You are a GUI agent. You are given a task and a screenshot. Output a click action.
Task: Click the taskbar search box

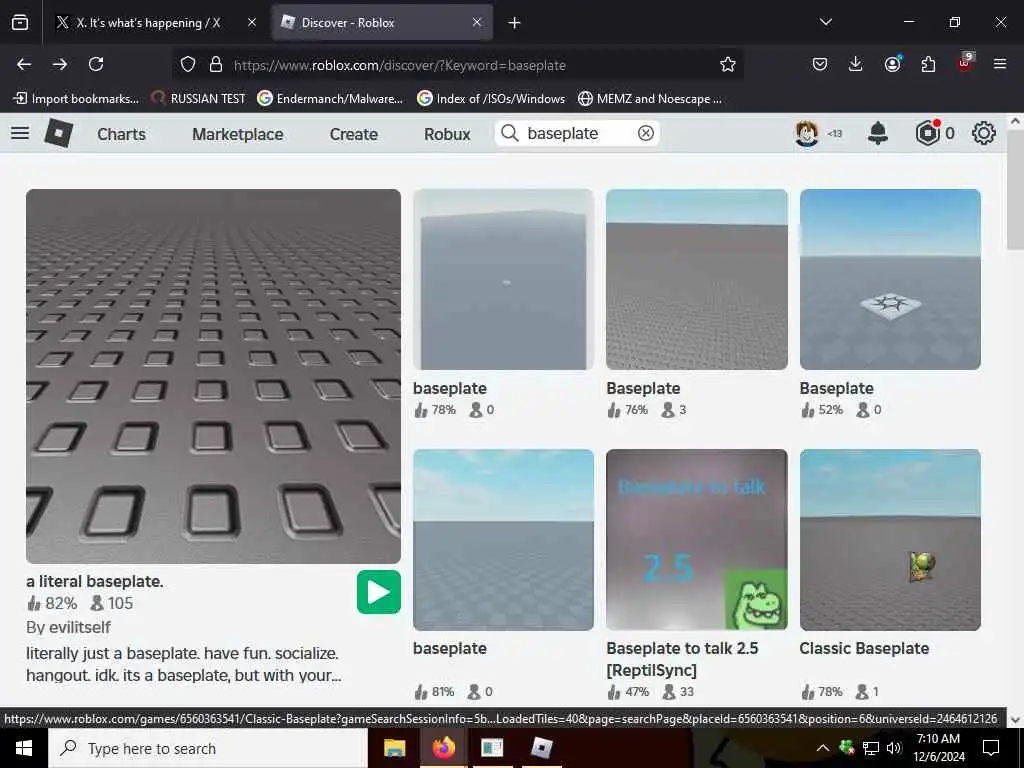pyautogui.click(x=208, y=748)
